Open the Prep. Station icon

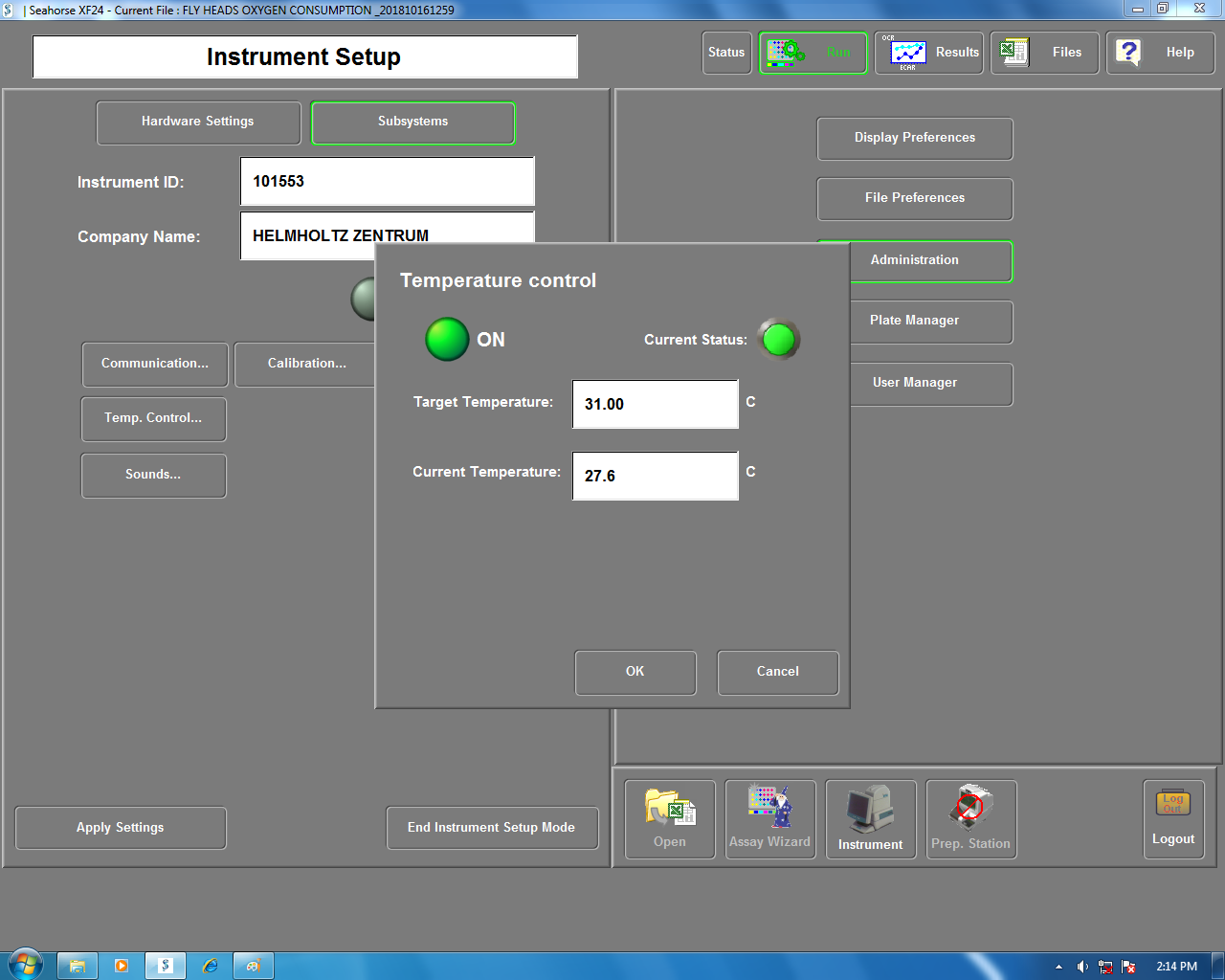pos(971,819)
